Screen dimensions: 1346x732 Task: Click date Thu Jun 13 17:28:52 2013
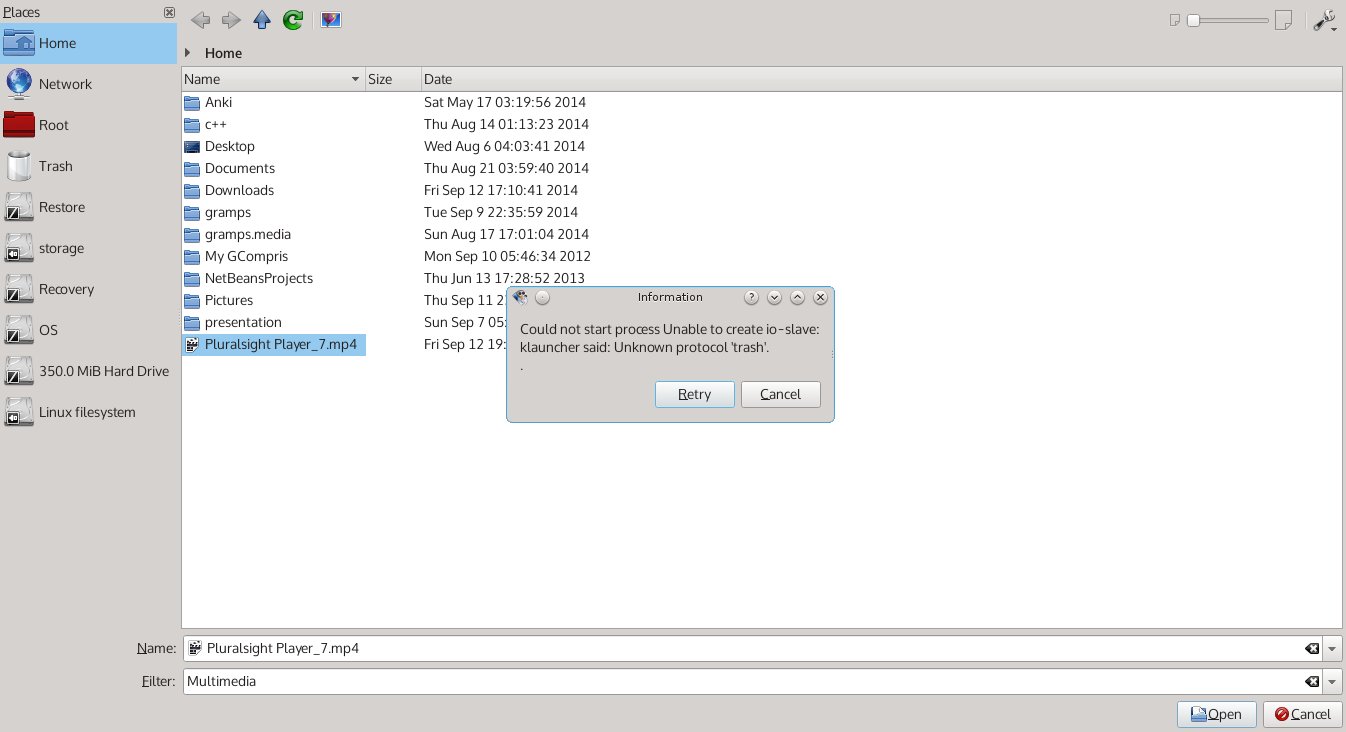point(504,278)
